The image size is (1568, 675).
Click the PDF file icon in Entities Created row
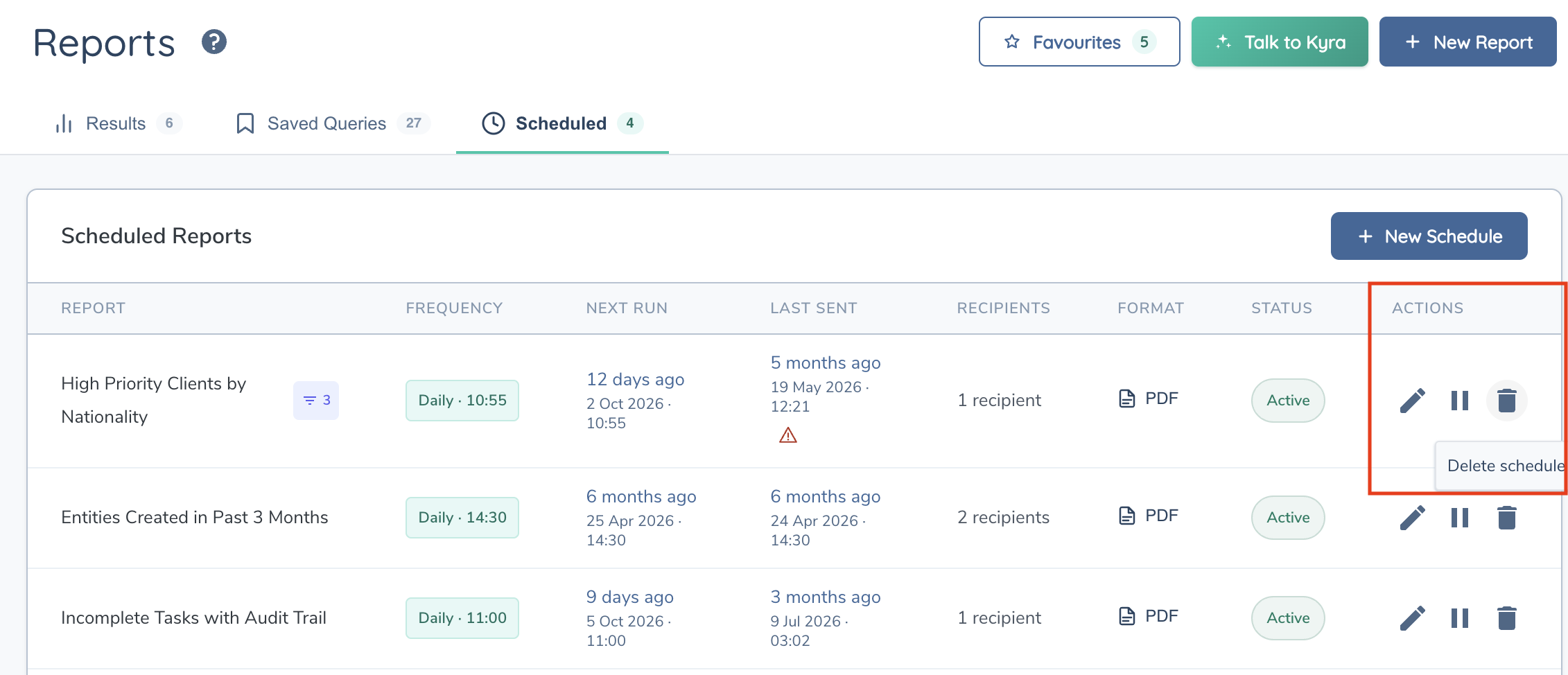(x=1127, y=516)
